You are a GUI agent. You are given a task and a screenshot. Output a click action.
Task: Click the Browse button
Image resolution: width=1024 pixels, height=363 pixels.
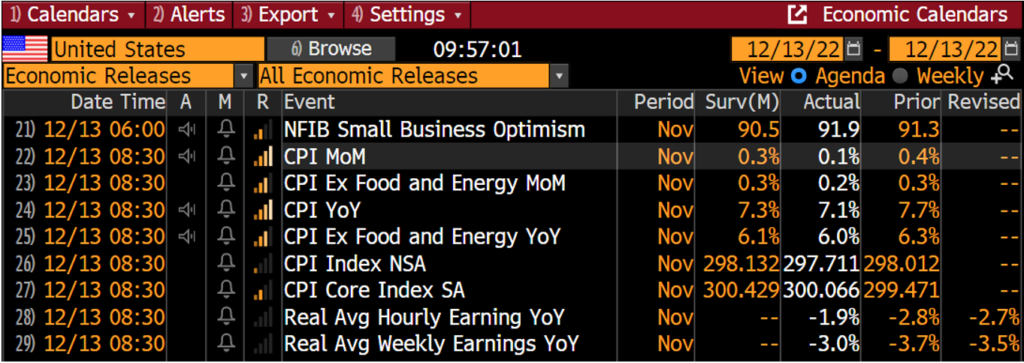click(x=331, y=49)
